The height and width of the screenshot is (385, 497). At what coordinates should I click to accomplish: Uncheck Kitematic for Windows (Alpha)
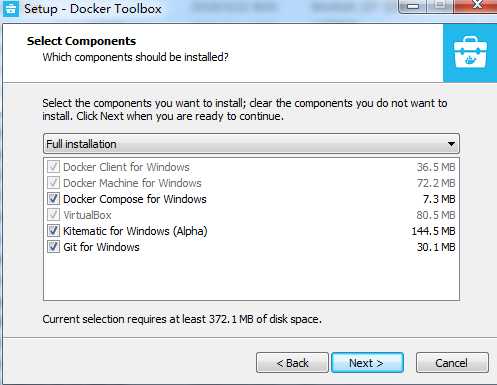point(53,231)
